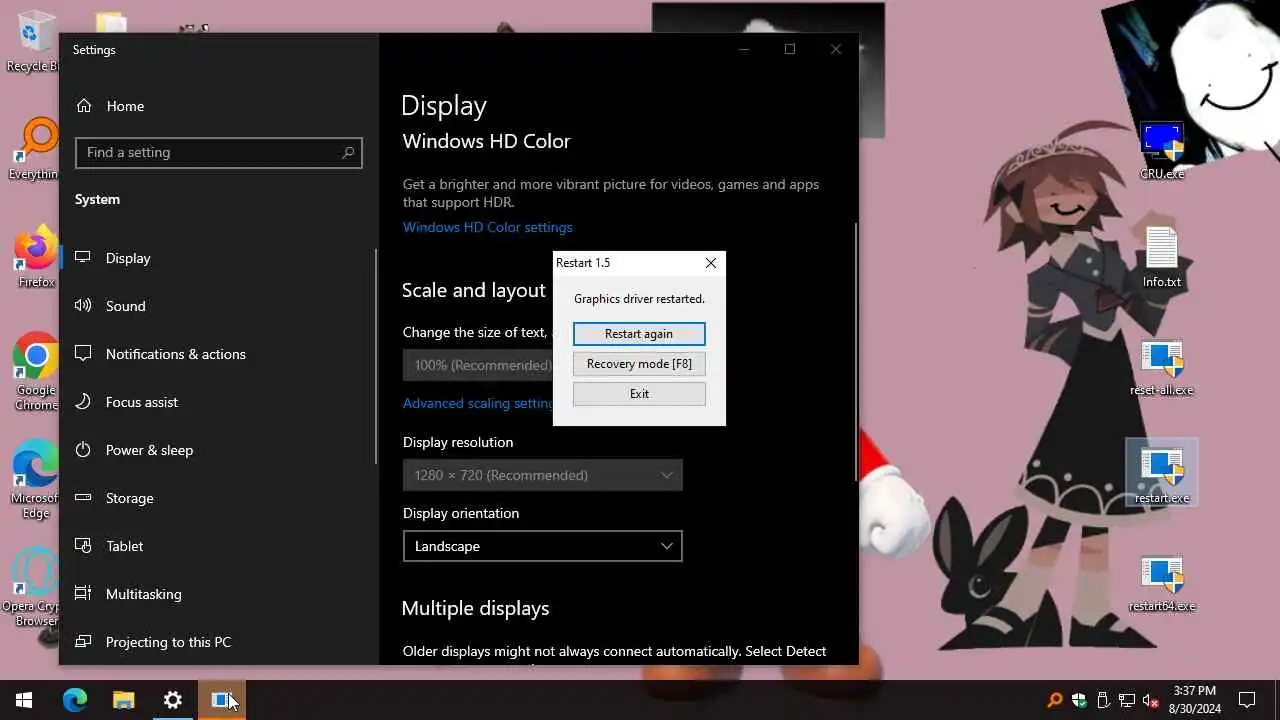Open the Display resolution dropdown
Screen dimensions: 1280x720
pos(543,475)
